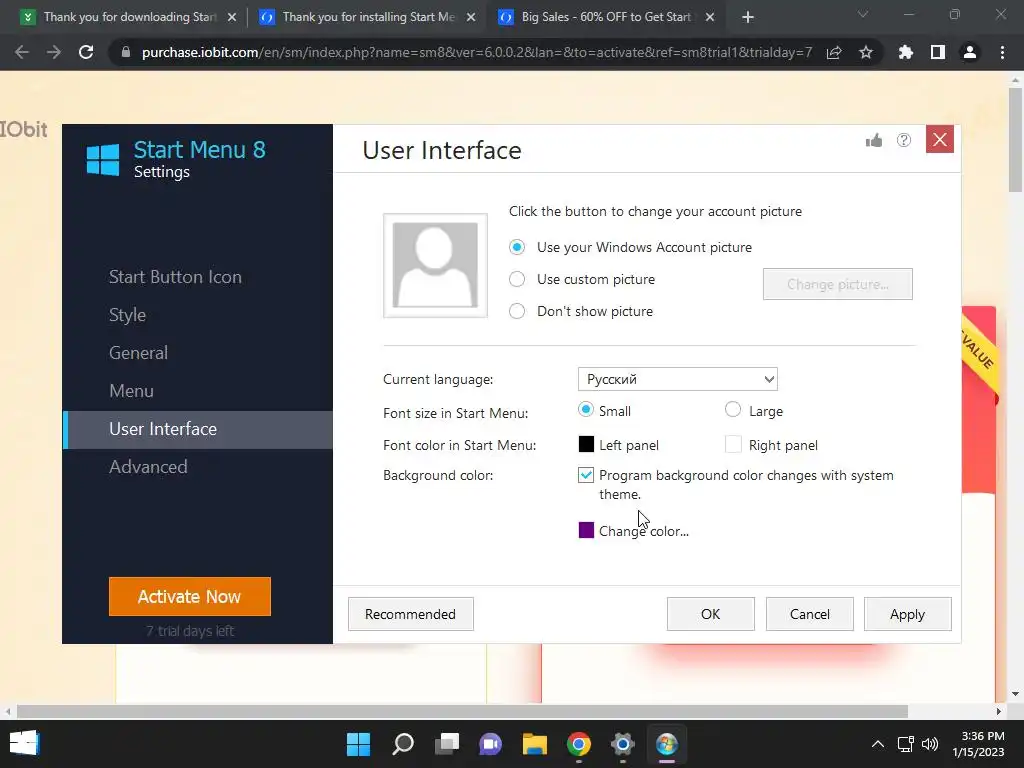Open Chrome three-dot menu
1024x768 pixels.
(x=1002, y=52)
